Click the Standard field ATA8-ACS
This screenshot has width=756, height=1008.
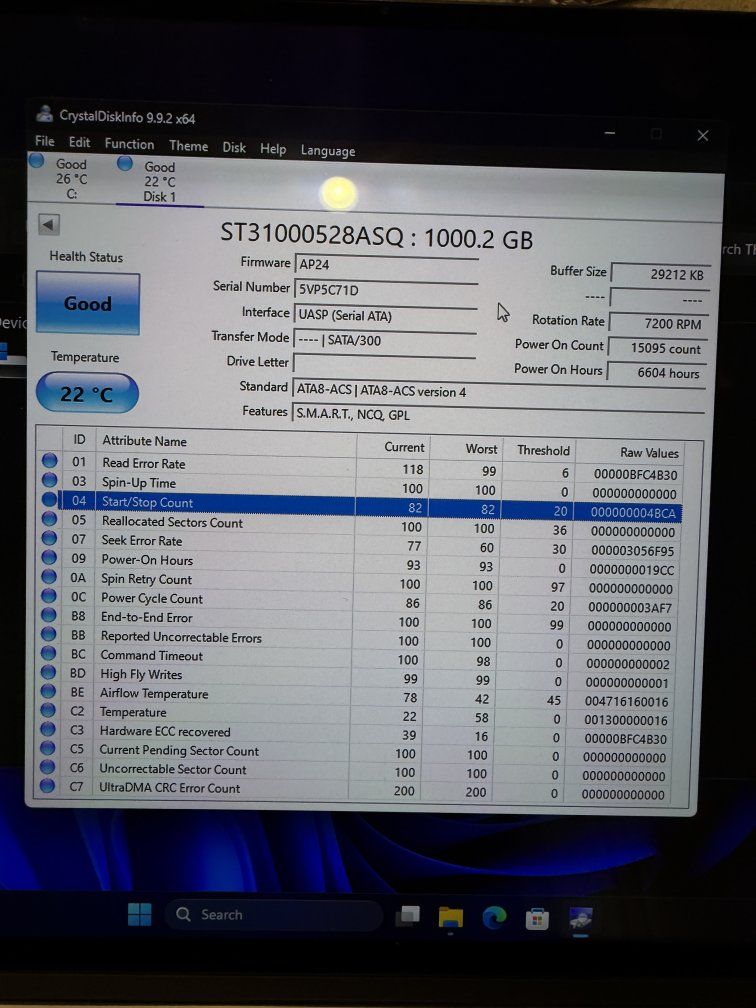pos(499,390)
